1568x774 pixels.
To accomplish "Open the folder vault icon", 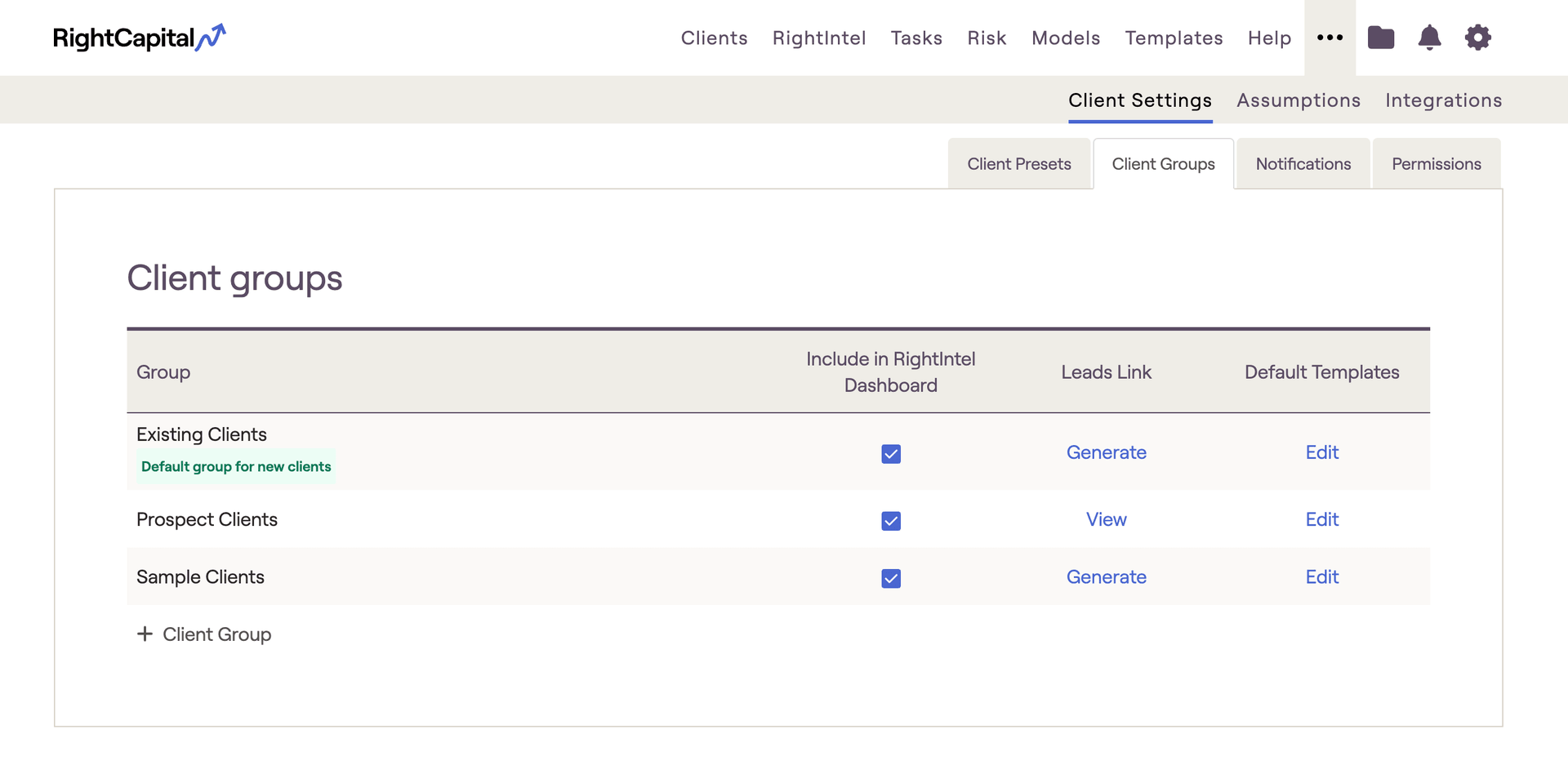I will (x=1381, y=38).
